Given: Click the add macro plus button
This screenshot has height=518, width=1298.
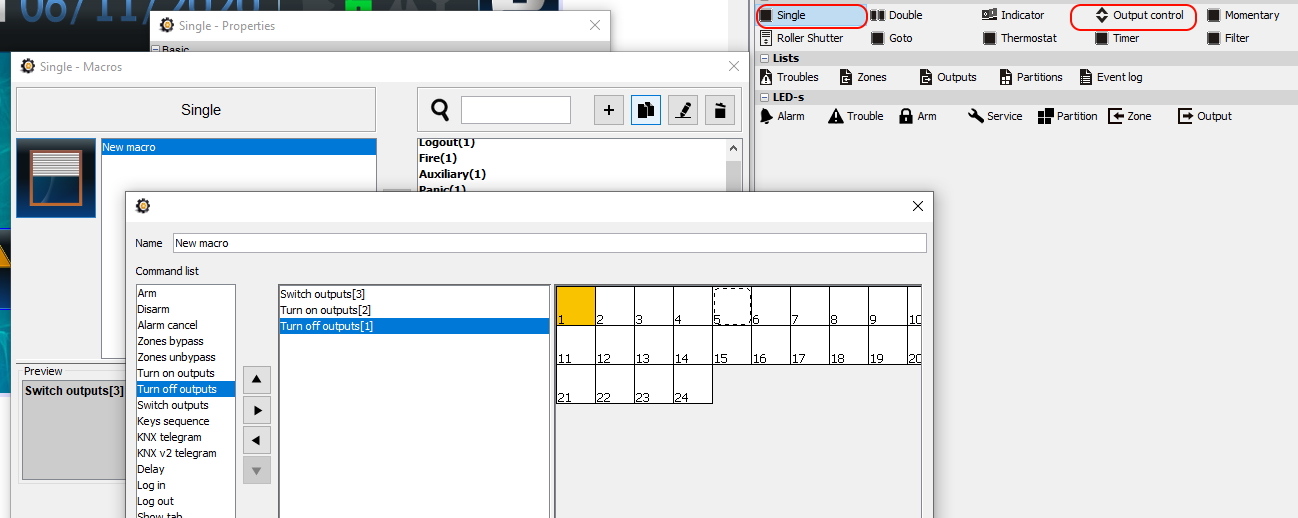Looking at the screenshot, I should click(x=609, y=110).
